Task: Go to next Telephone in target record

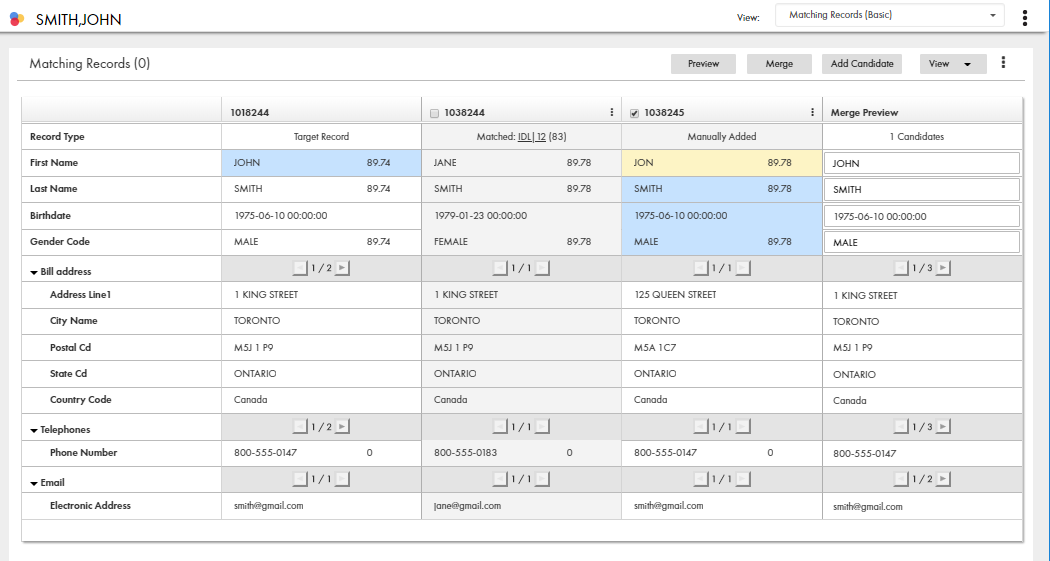Action: pyautogui.click(x=342, y=427)
